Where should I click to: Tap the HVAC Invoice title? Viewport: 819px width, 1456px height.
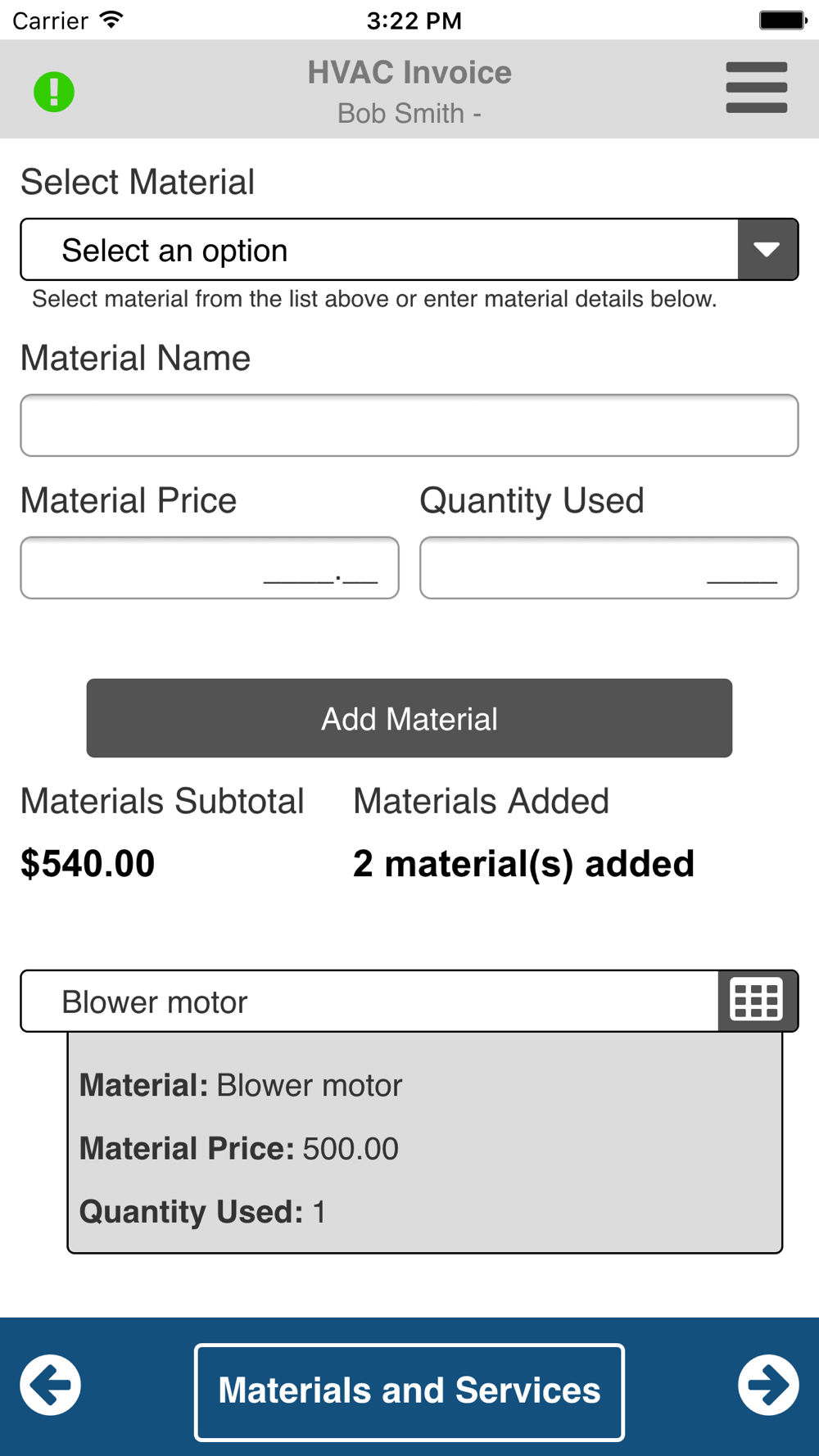point(409,73)
